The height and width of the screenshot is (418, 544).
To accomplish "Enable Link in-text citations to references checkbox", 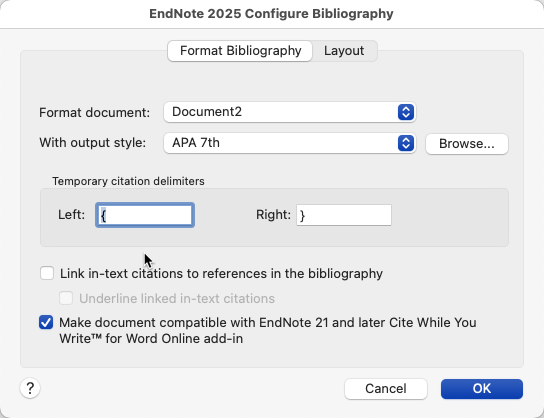I will pyautogui.click(x=47, y=273).
